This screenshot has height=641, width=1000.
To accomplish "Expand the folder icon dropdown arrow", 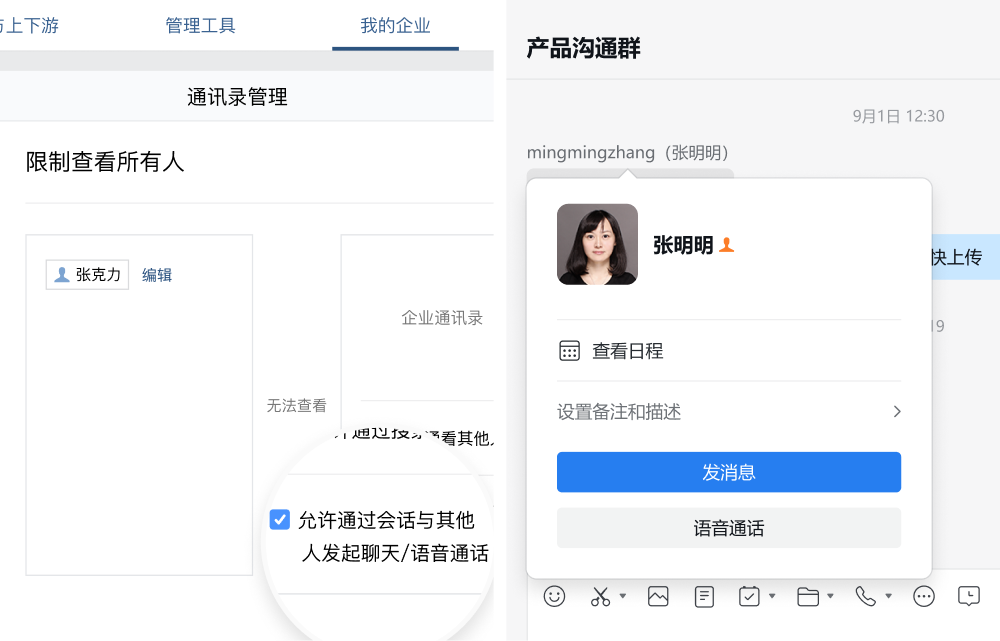I will tap(830, 596).
